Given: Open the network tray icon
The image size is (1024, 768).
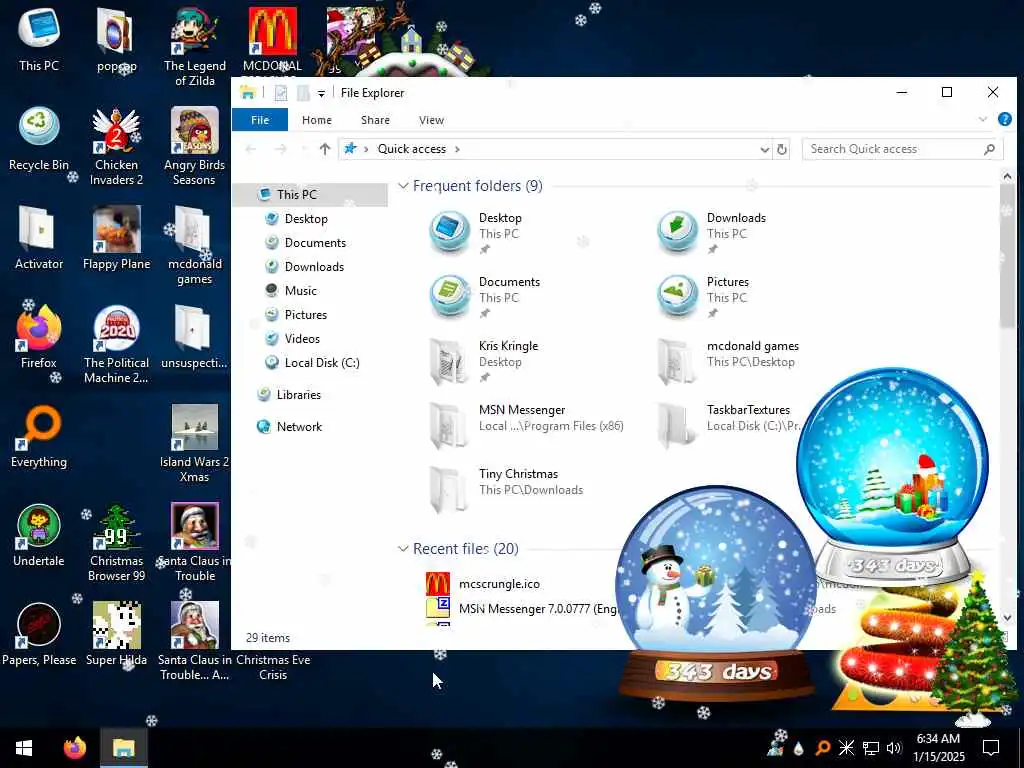Looking at the screenshot, I should tap(871, 748).
